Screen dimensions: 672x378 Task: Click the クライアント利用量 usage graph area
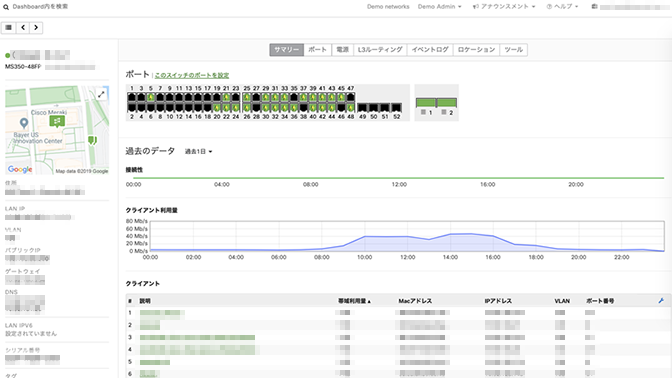(x=407, y=236)
